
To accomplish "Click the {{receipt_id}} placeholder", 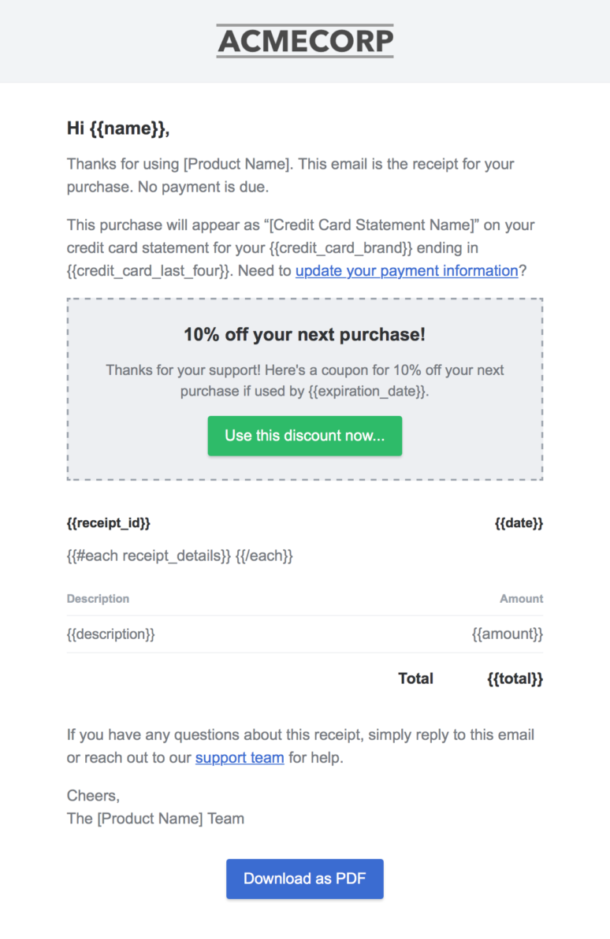I will pyautogui.click(x=109, y=523).
